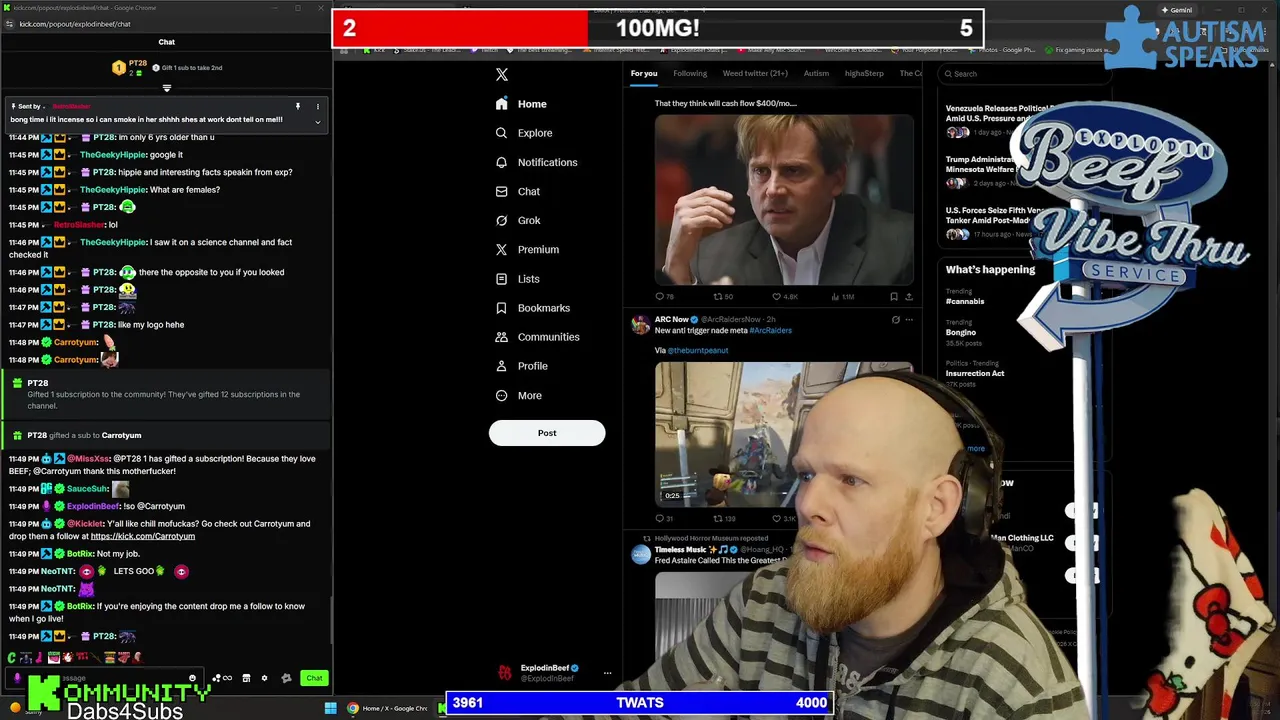Bookmark the first visible post

click(894, 296)
